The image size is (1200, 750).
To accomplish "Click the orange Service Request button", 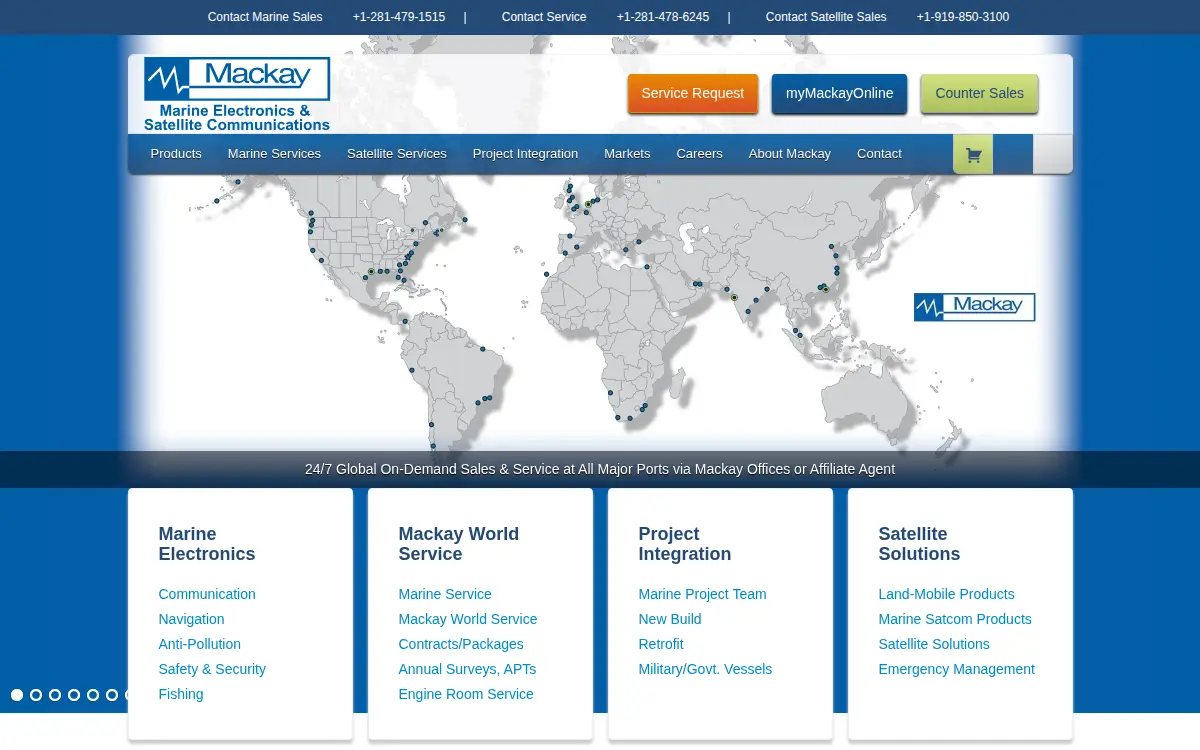I will click(x=693, y=93).
